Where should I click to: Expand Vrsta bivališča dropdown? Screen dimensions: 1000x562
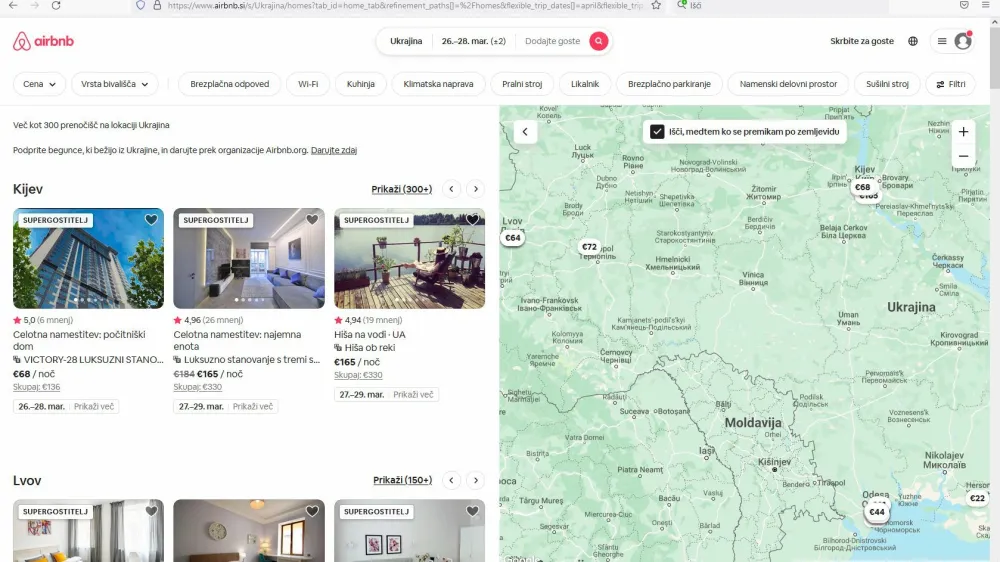115,84
